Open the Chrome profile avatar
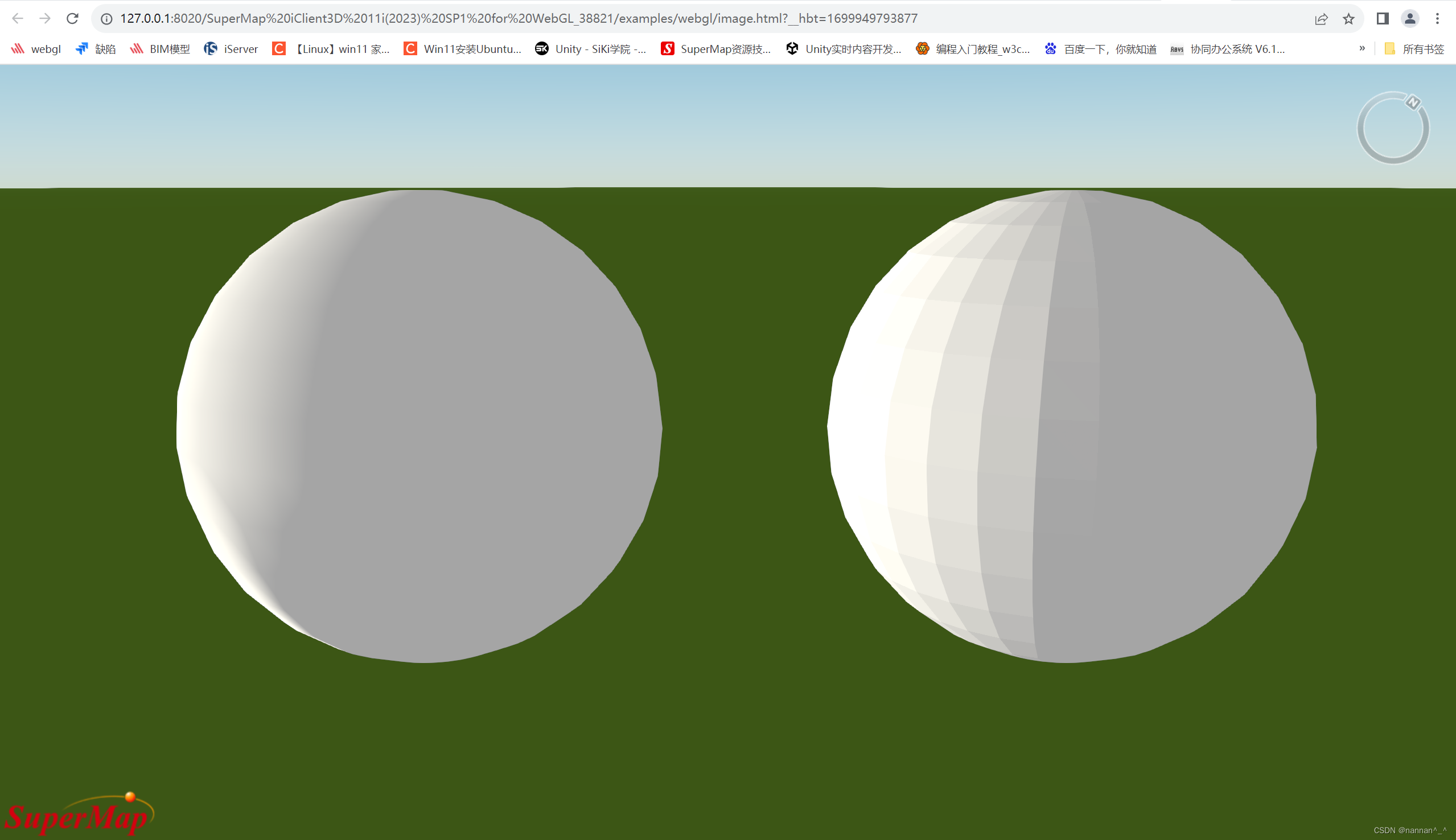Image resolution: width=1456 pixels, height=840 pixels. click(1409, 18)
